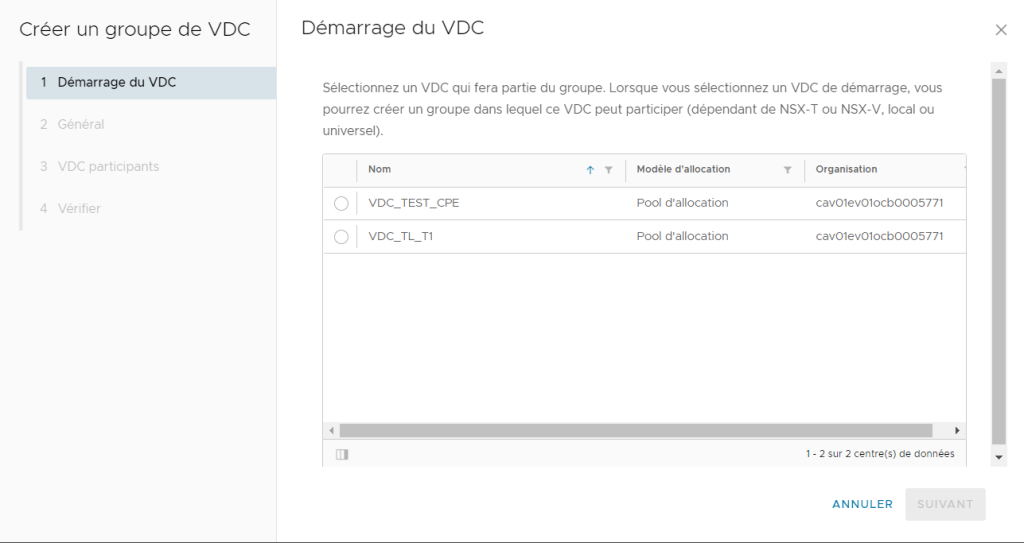The height and width of the screenshot is (543, 1024).
Task: Click the SUIVANT button
Action: click(x=945, y=504)
